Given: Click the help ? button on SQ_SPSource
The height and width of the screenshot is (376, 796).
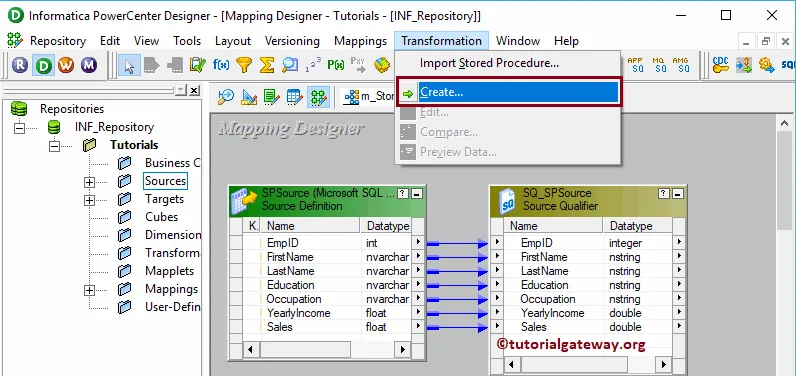Looking at the screenshot, I should (664, 193).
